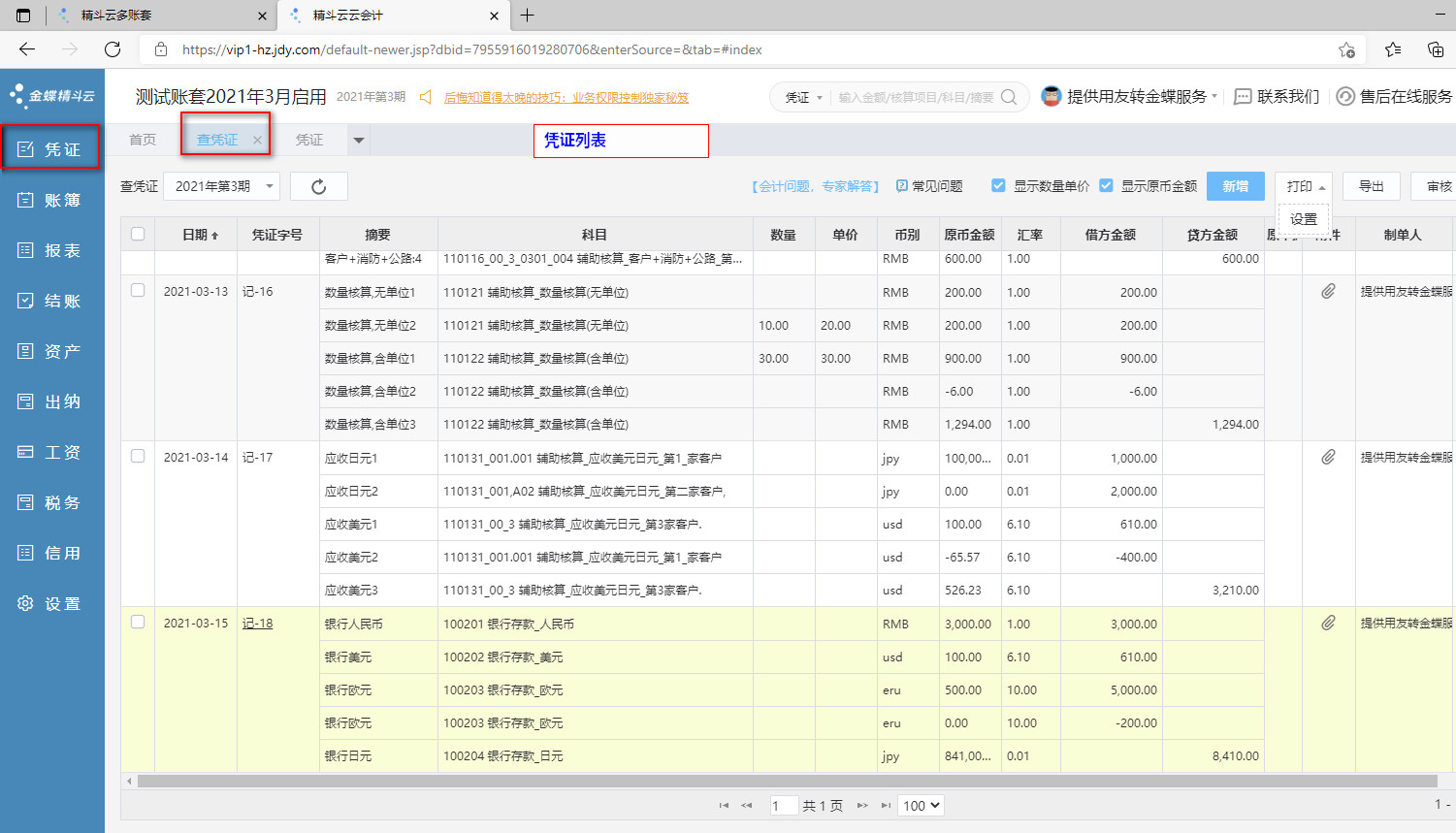Click the blue 新增 button

click(1235, 186)
